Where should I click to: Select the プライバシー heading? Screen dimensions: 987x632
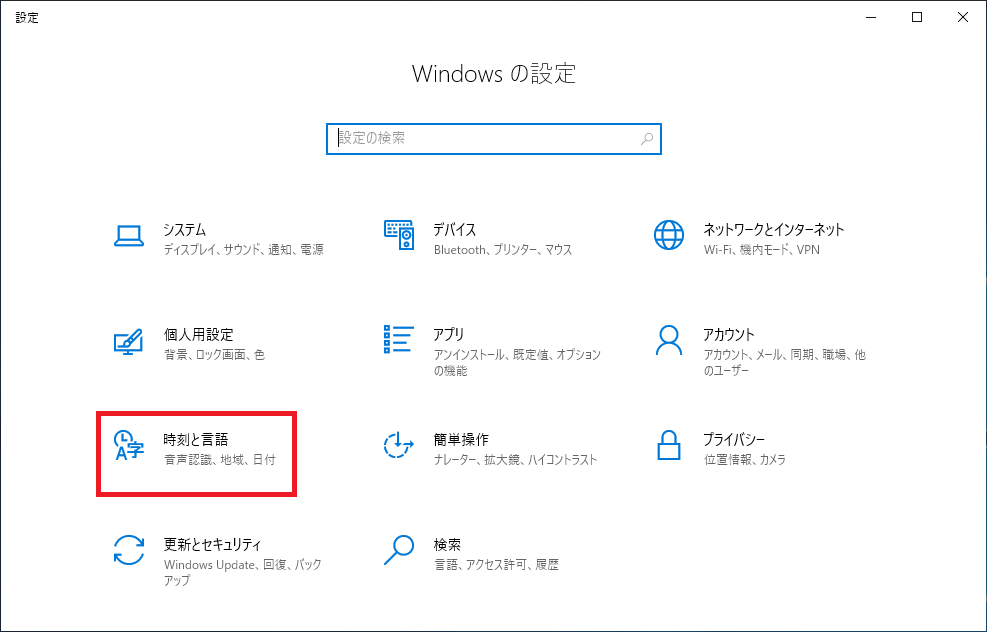734,439
